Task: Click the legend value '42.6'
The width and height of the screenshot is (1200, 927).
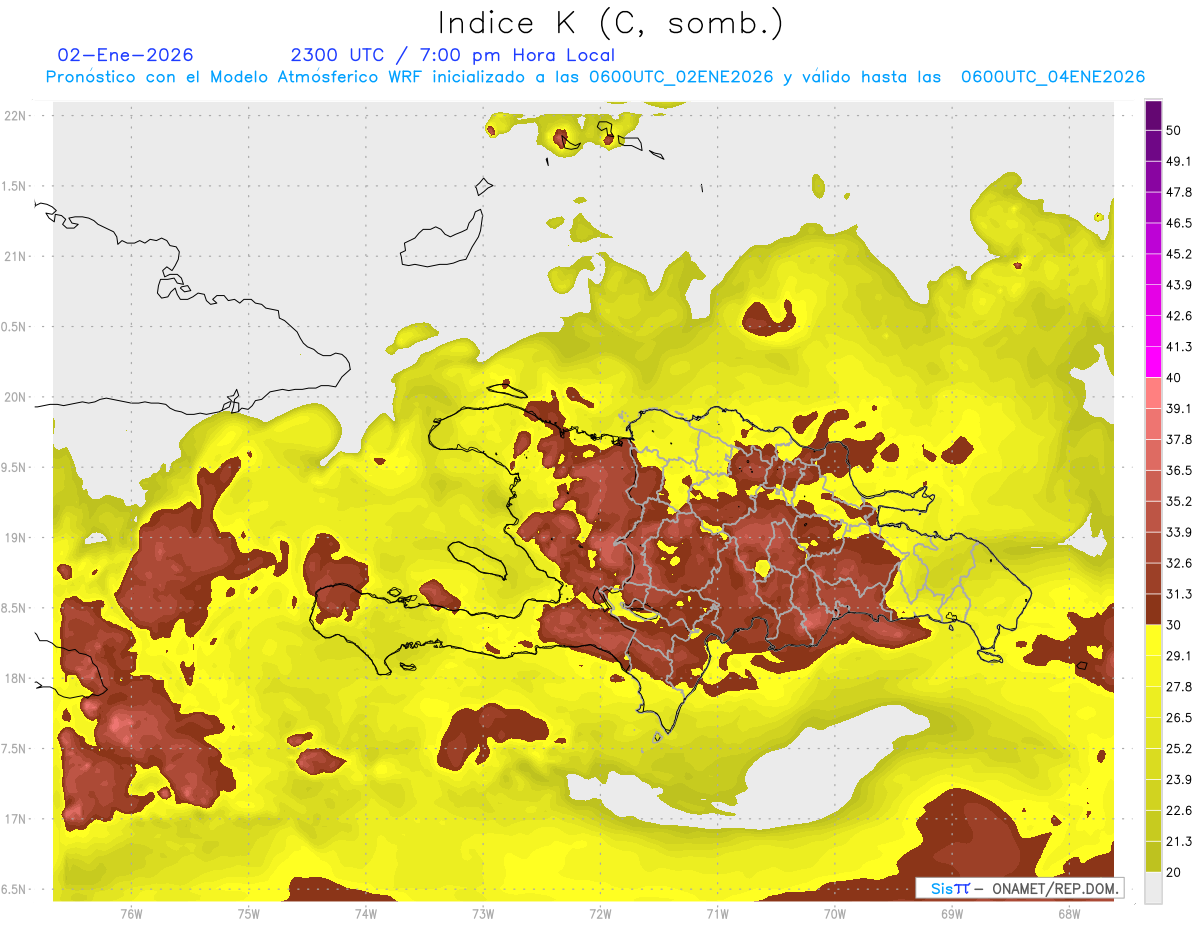Action: pos(1179,316)
